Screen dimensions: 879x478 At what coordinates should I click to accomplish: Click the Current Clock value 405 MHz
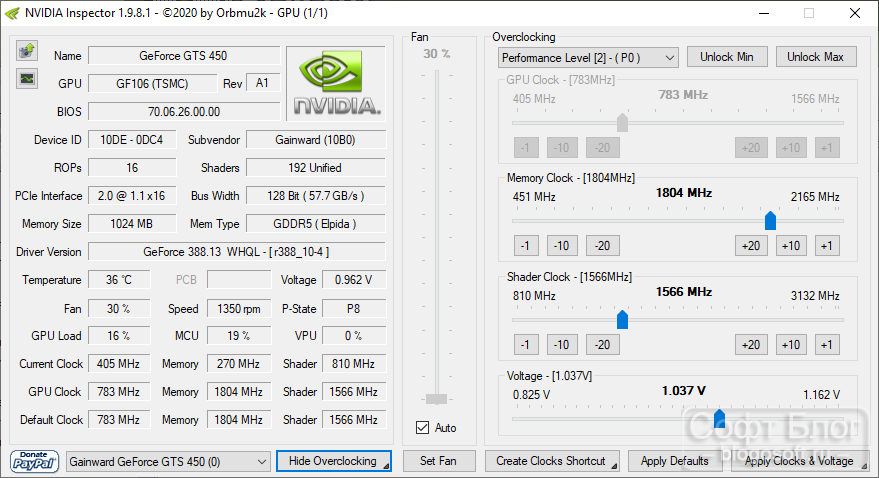click(119, 364)
